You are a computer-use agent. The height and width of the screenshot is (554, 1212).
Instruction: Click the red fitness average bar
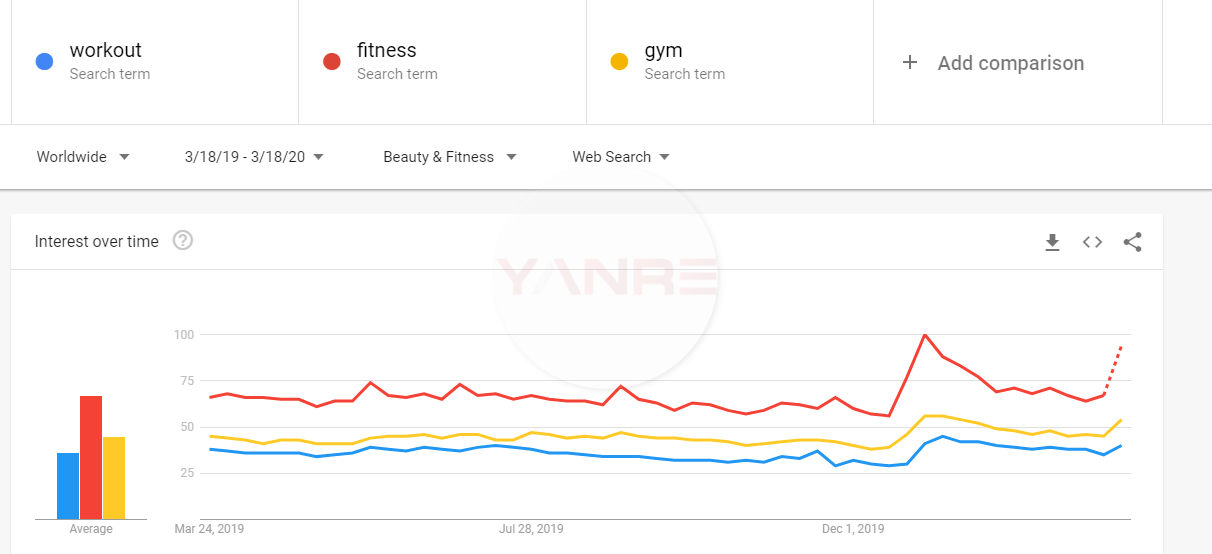(x=91, y=458)
